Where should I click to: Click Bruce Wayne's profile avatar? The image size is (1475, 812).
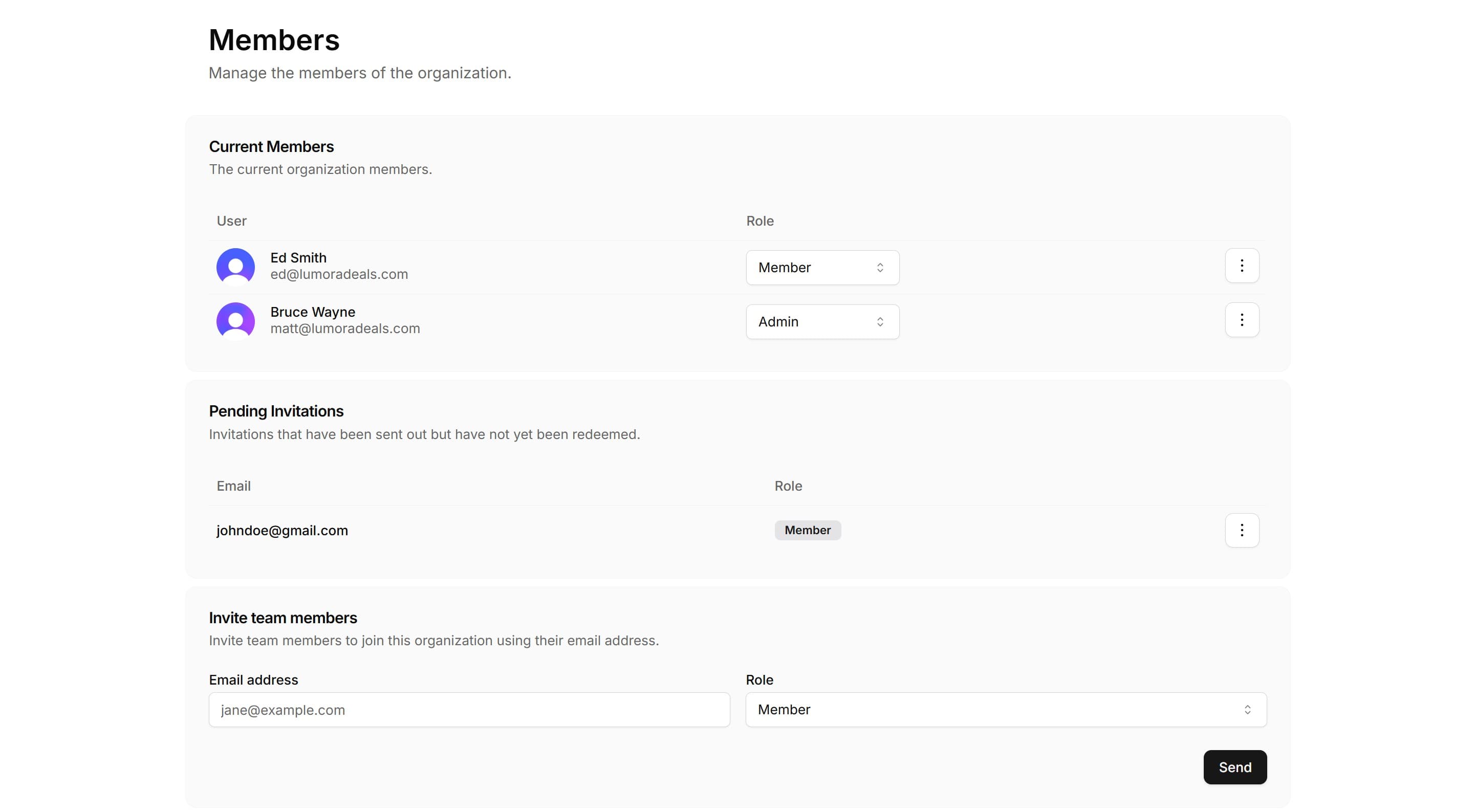click(235, 321)
